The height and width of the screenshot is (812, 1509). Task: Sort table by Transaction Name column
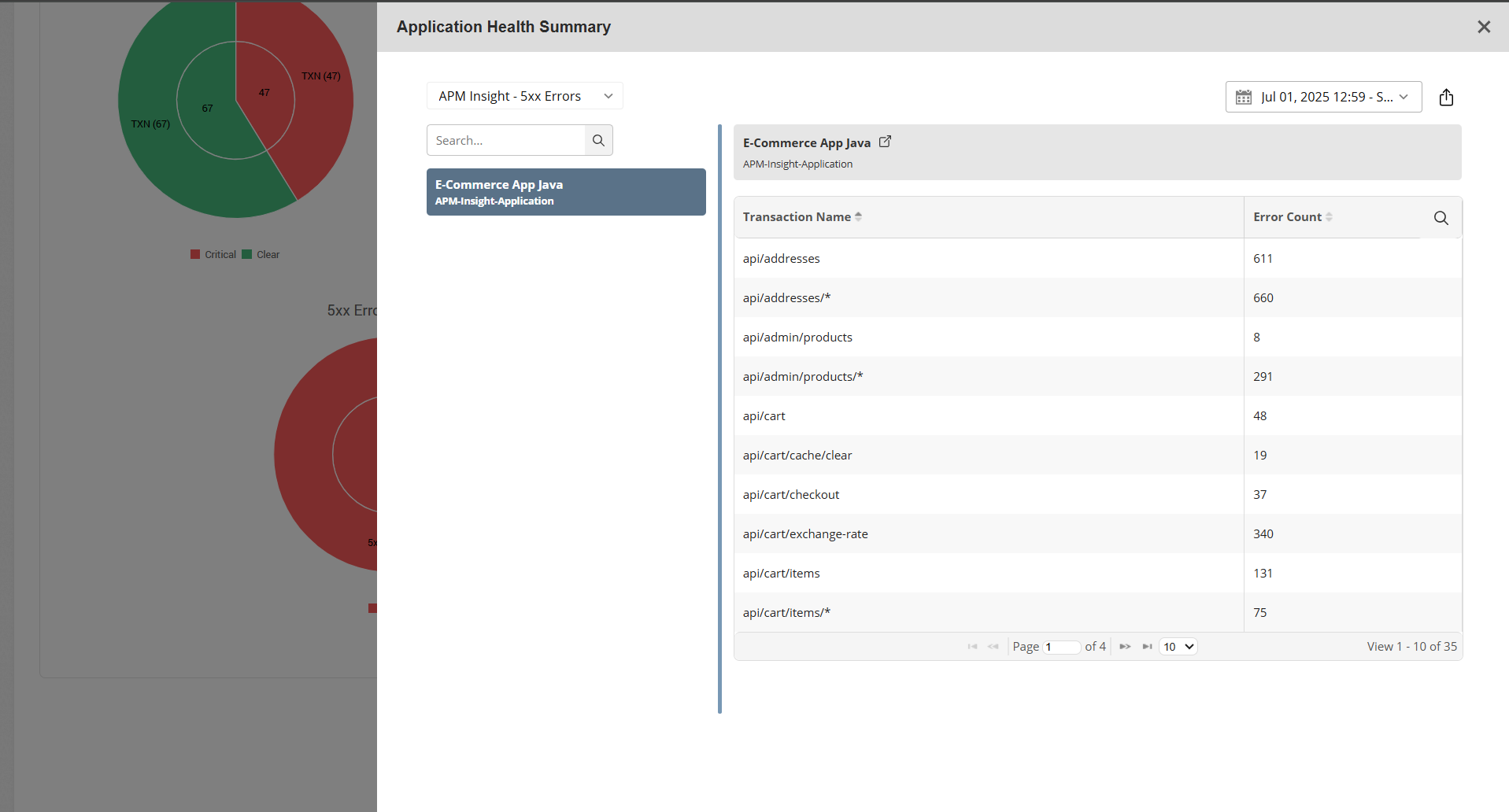pyautogui.click(x=858, y=216)
